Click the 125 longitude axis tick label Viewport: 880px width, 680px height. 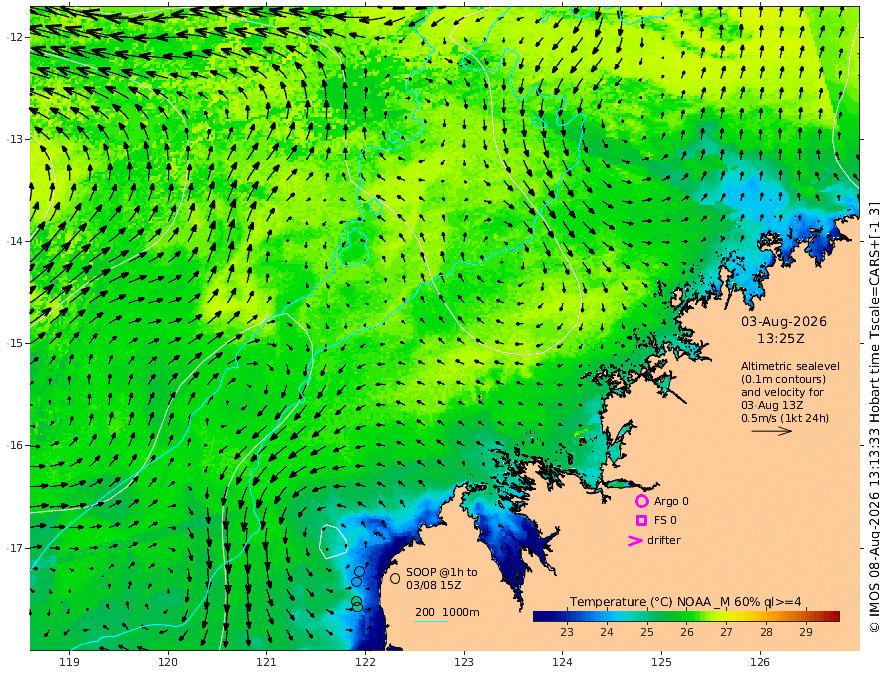click(661, 662)
